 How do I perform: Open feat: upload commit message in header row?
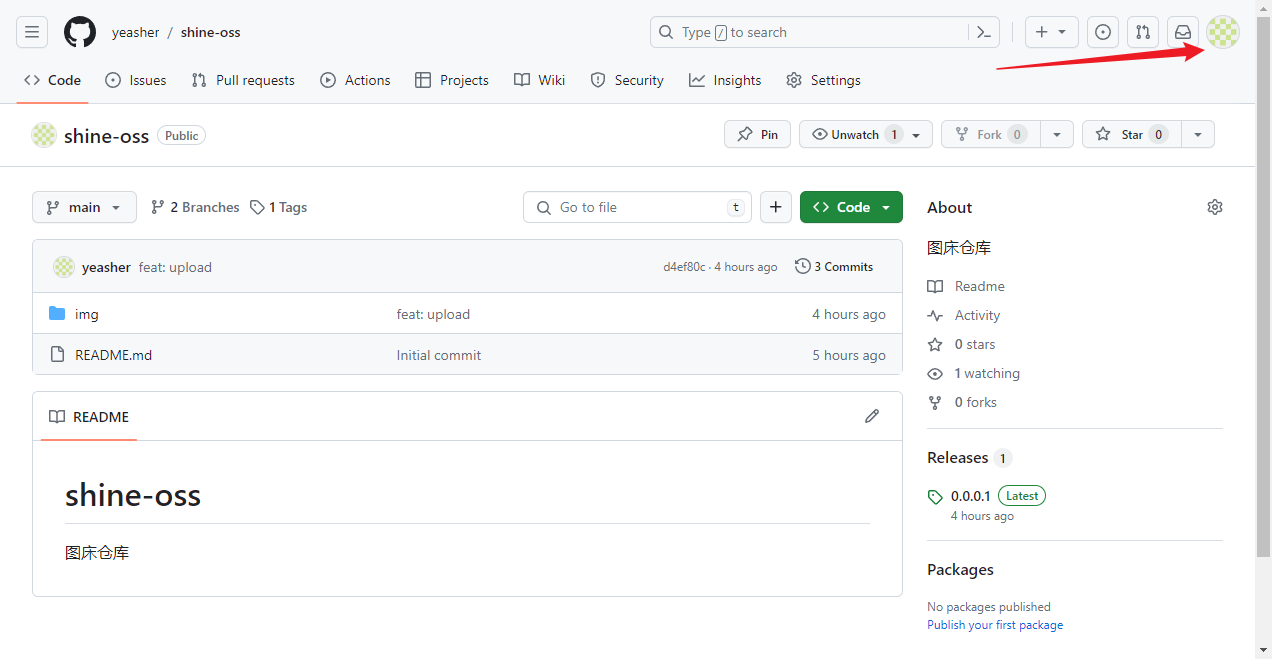click(175, 267)
